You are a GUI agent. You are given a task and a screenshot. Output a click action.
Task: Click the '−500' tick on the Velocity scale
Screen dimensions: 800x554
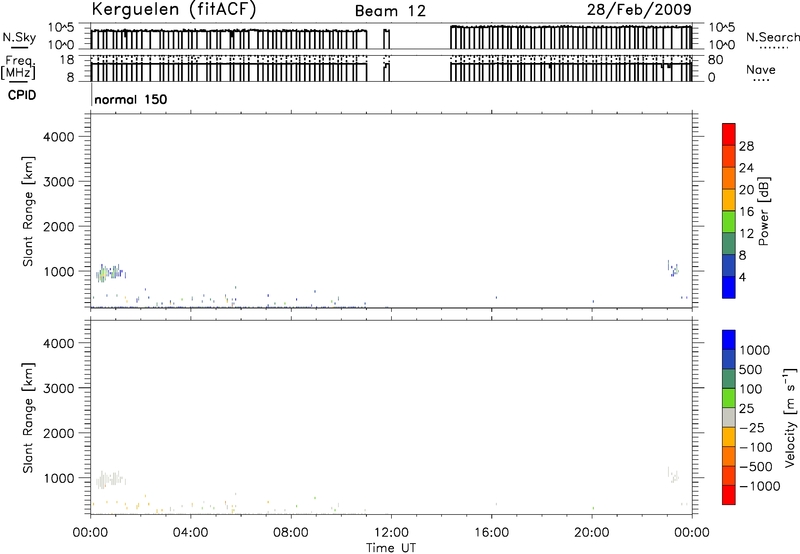tap(756, 466)
